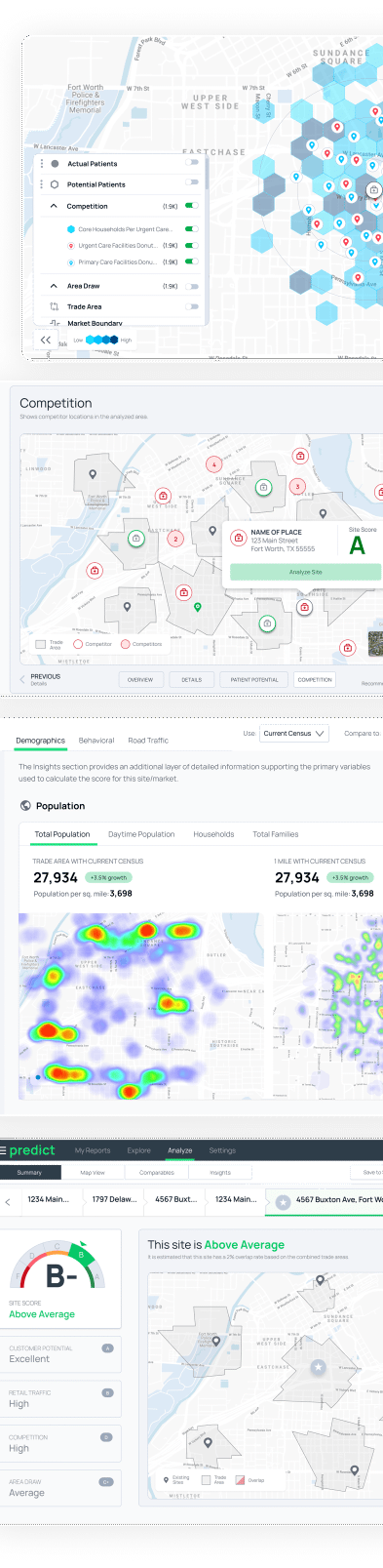This screenshot has width=383, height=1568.
Task: Switch to the Insights sub-tab
Action: pyautogui.click(x=220, y=1173)
